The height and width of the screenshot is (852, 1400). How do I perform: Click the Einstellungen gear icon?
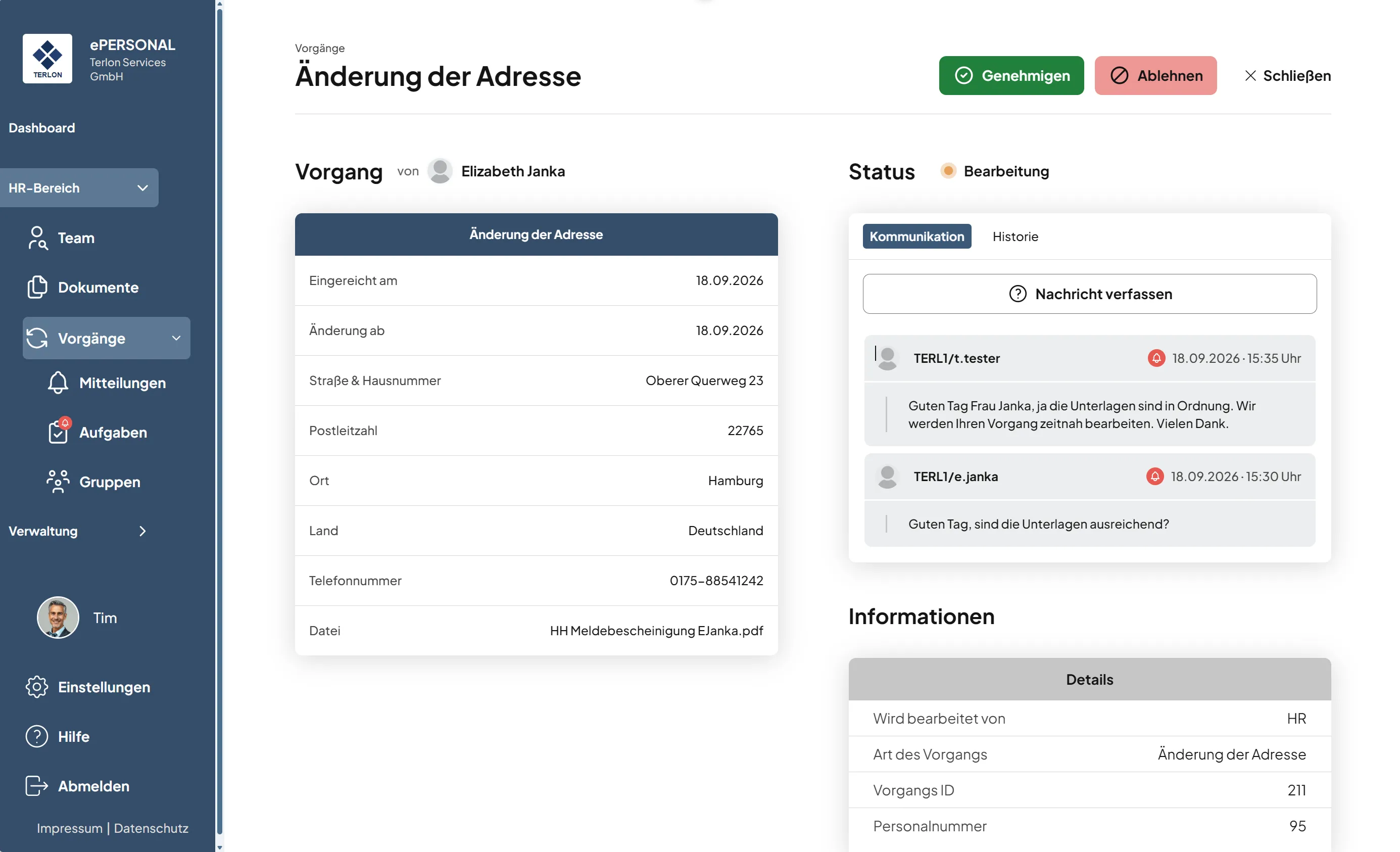coord(37,687)
